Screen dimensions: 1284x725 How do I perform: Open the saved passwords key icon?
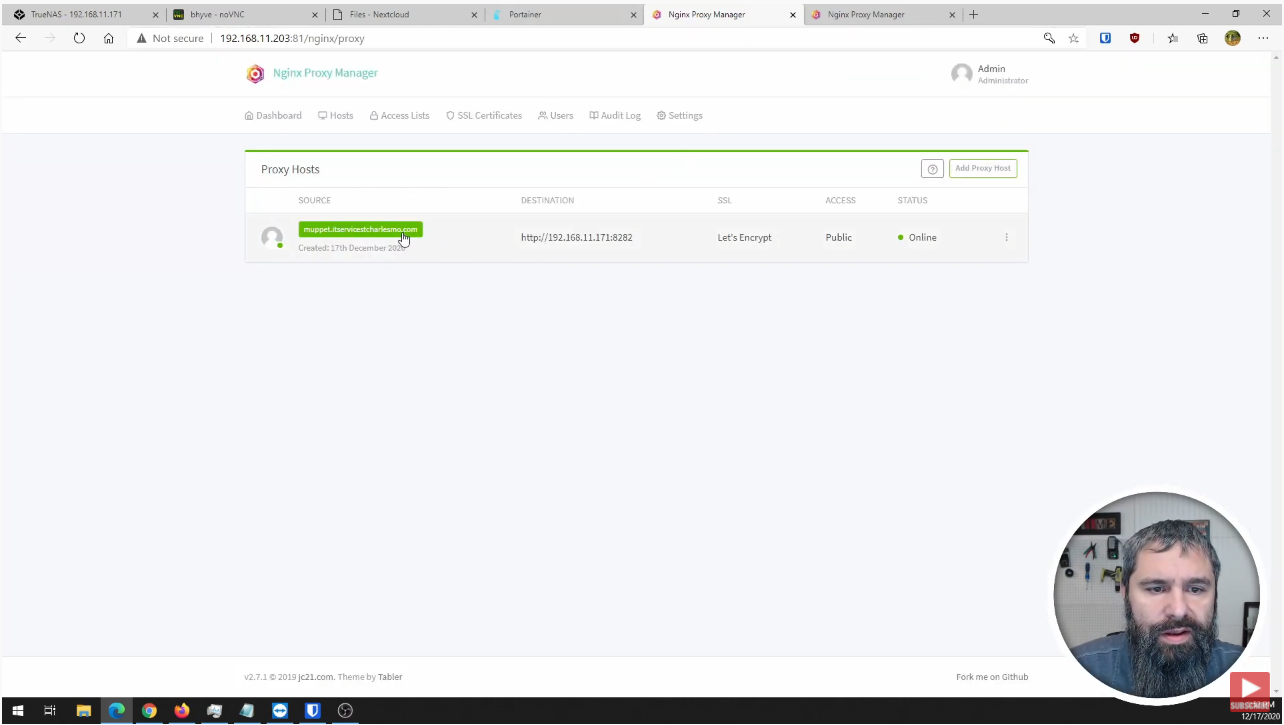tap(1049, 38)
